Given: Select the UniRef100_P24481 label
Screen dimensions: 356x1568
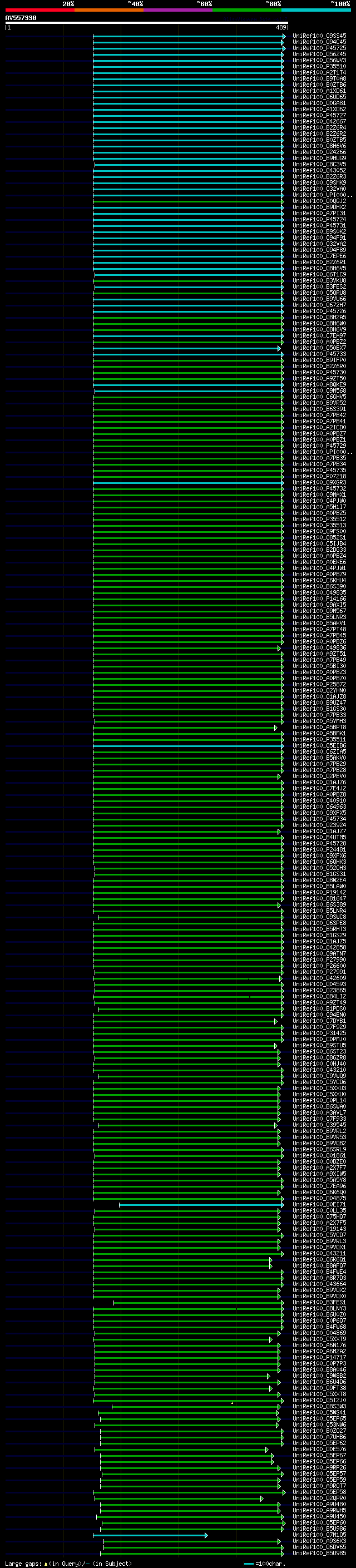Looking at the screenshot, I should click(319, 850).
